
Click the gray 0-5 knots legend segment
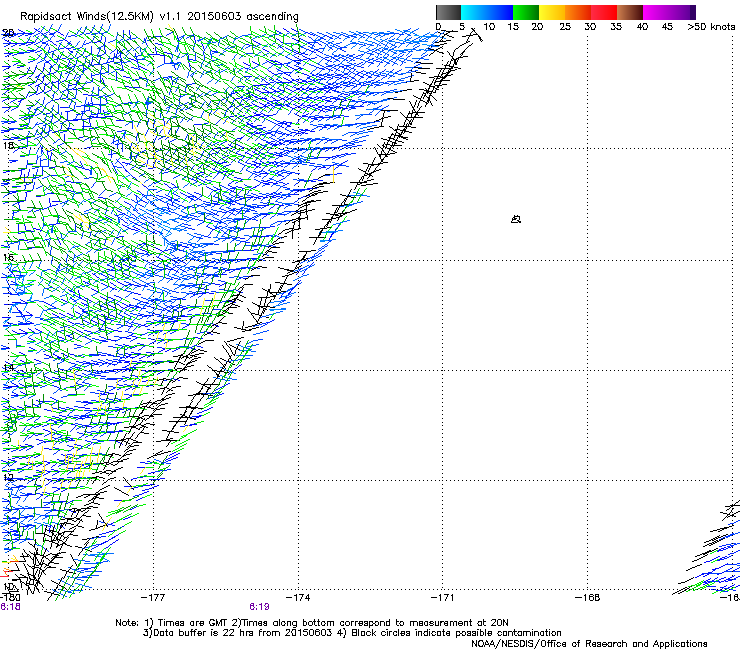coord(448,12)
